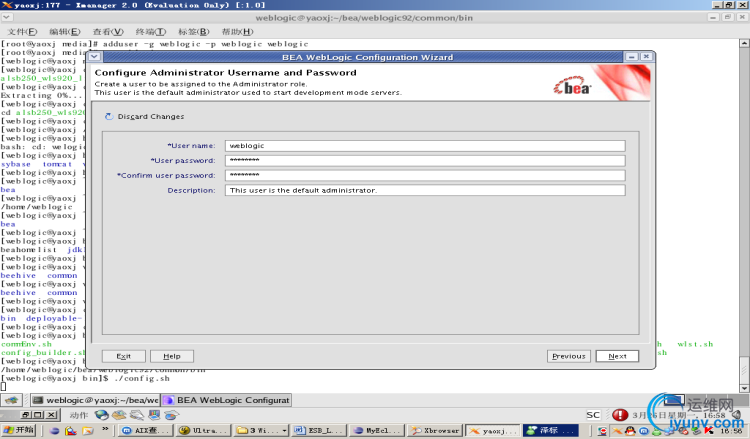Open the 3 Wi... grouped taskbar item
This screenshot has height=439, width=750.
tap(261, 430)
